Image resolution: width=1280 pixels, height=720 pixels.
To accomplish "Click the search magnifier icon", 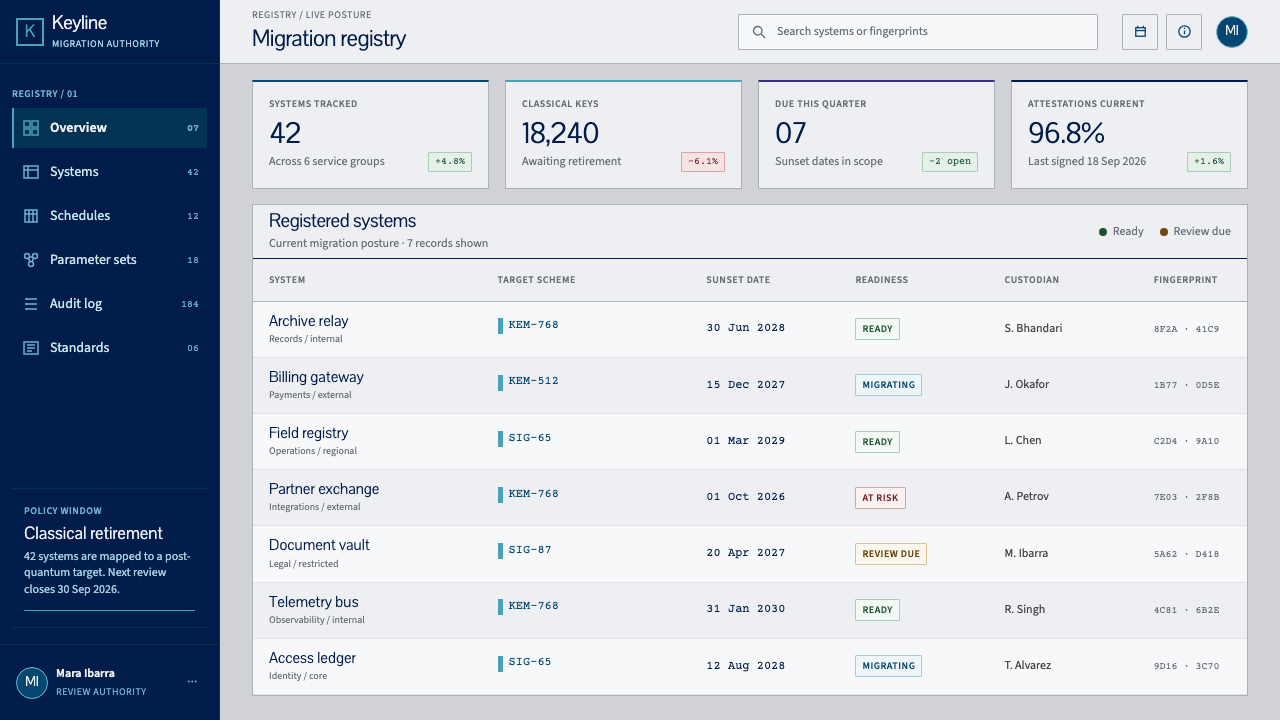I will click(759, 32).
